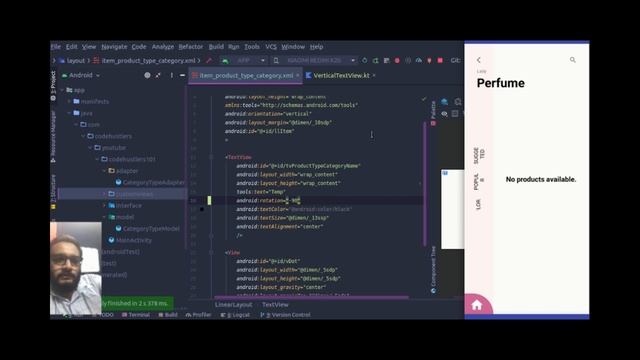Click the red debug bug icon

coord(397,60)
